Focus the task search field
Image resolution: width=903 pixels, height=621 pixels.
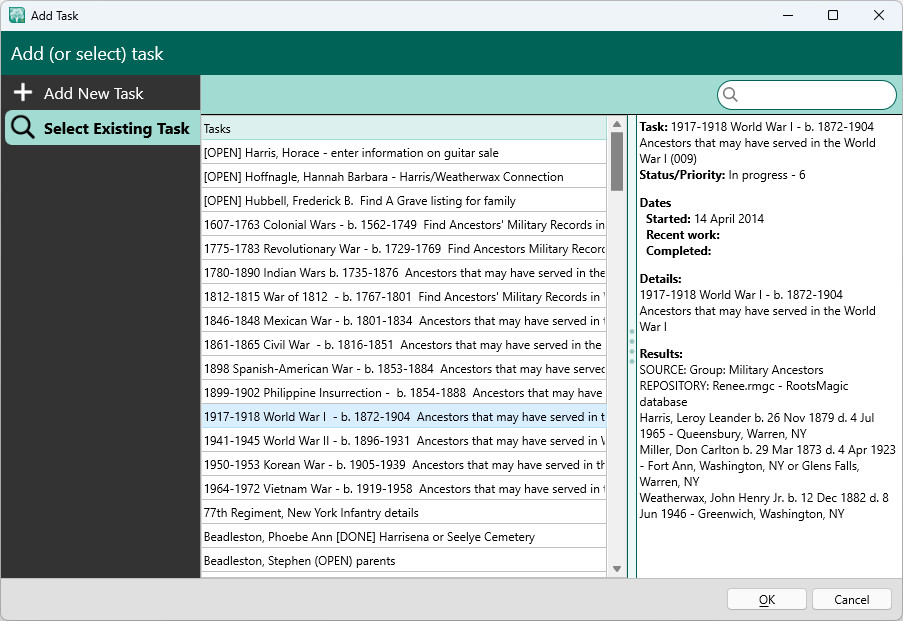(x=807, y=94)
